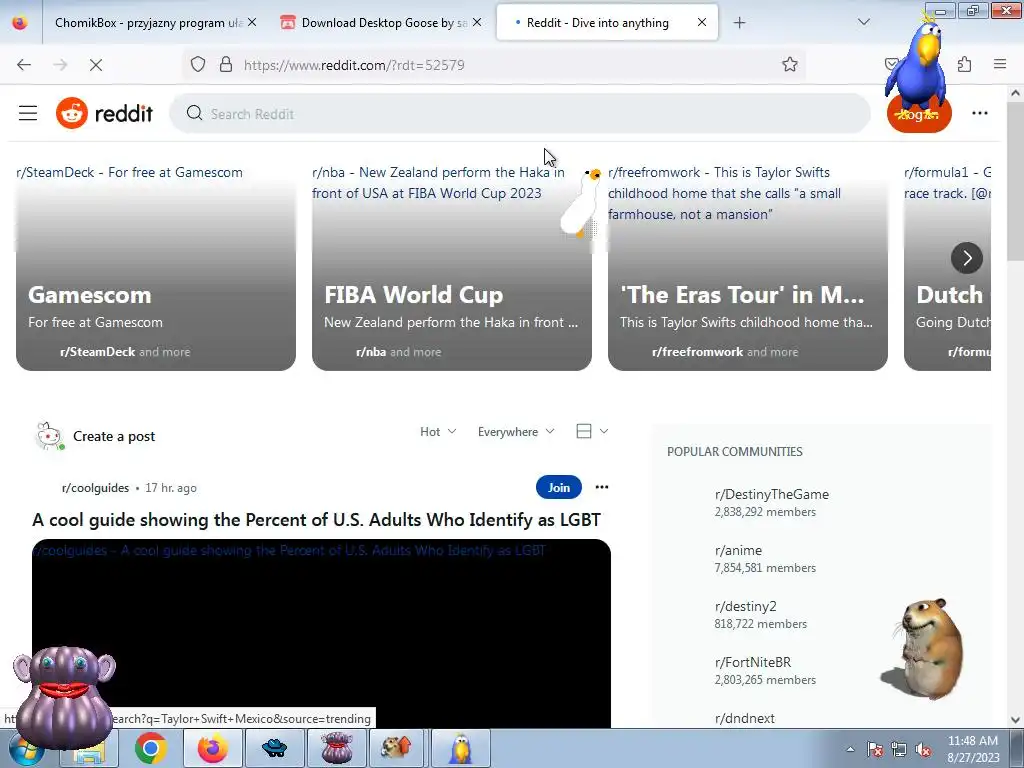Viewport: 1024px width, 768px height.
Task: Open the LGBT cool guide post title
Action: coord(316,520)
